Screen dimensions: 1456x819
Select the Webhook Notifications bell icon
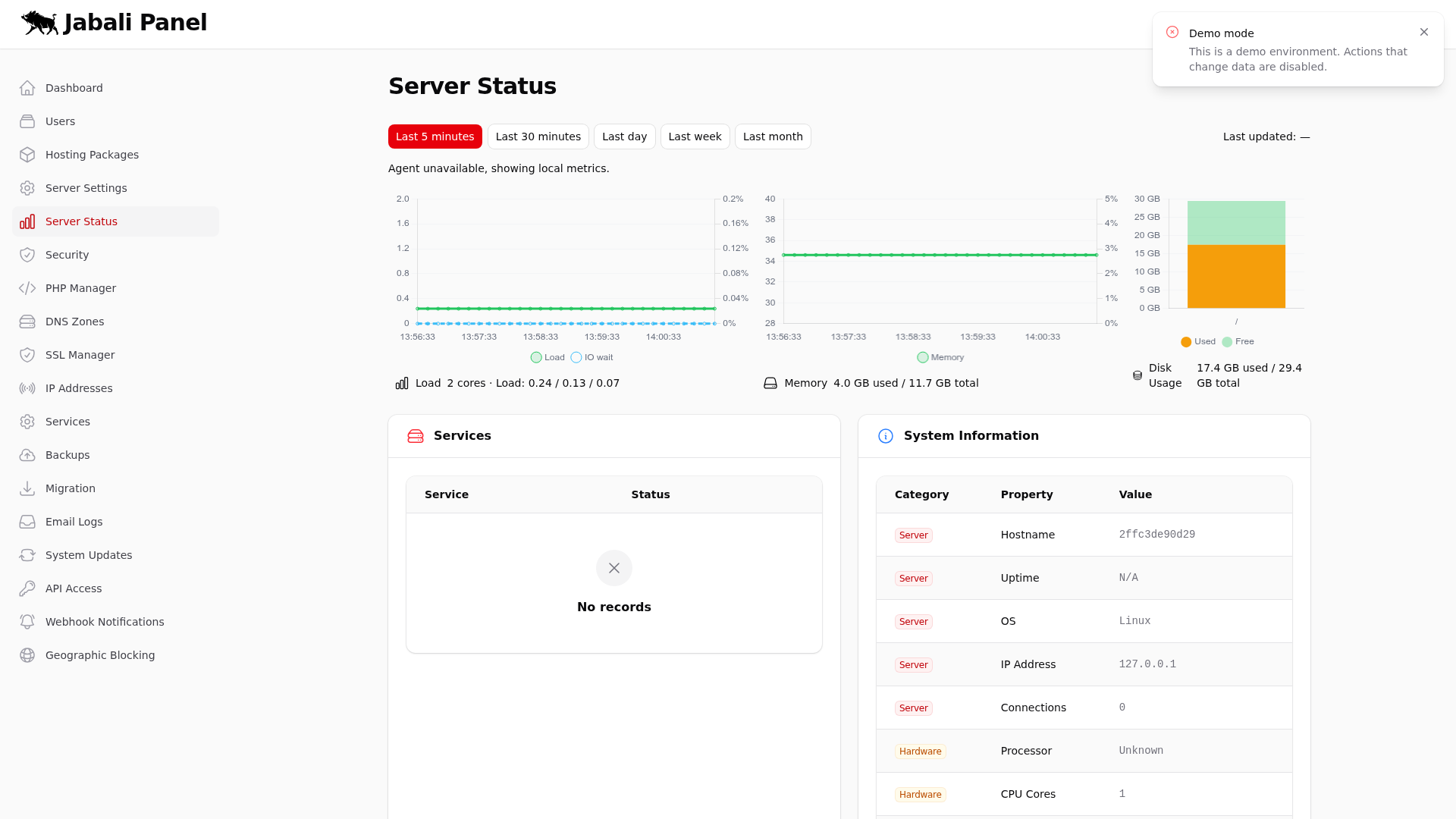27,622
